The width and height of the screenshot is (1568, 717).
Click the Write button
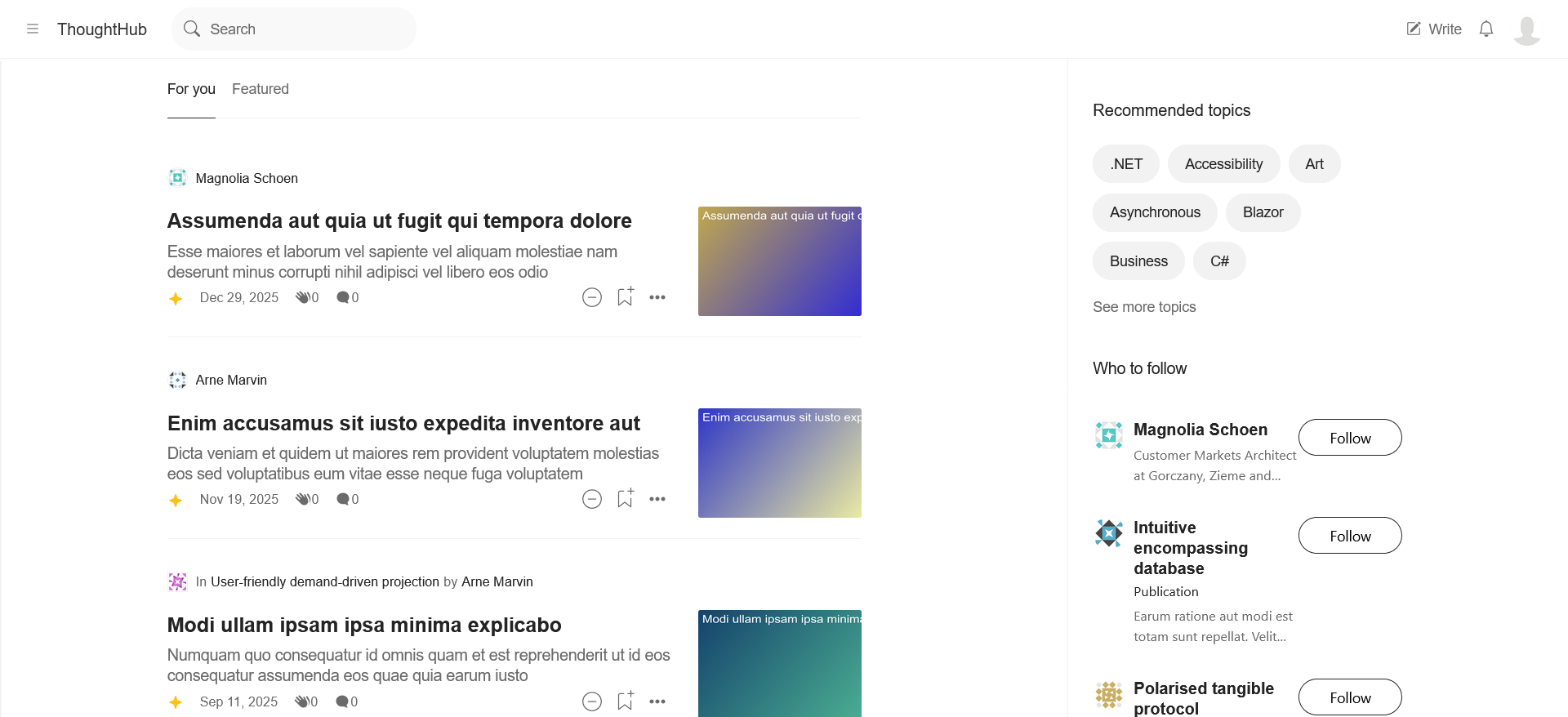[1433, 29]
